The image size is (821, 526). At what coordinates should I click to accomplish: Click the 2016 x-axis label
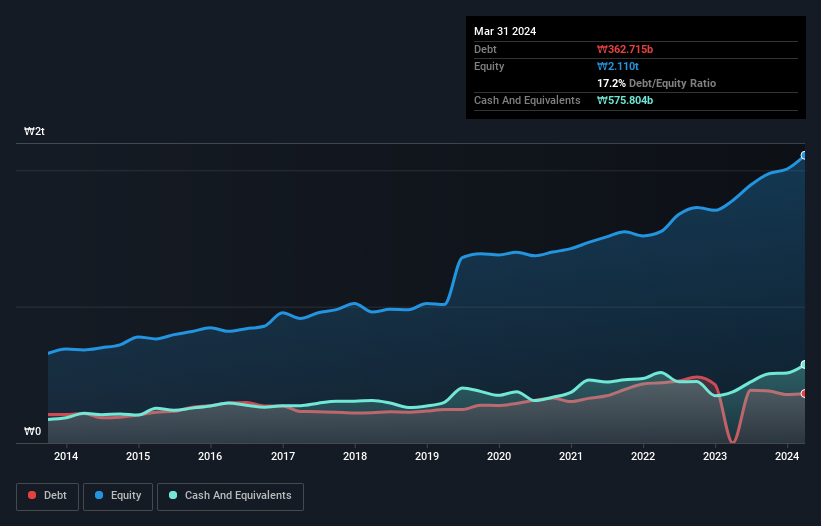210,456
